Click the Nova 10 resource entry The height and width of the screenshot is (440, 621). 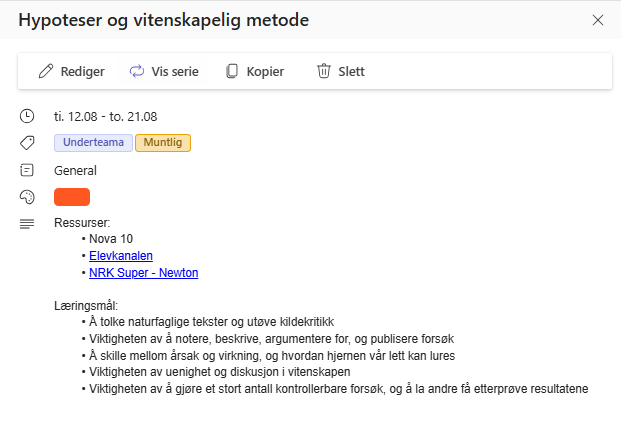(111, 239)
